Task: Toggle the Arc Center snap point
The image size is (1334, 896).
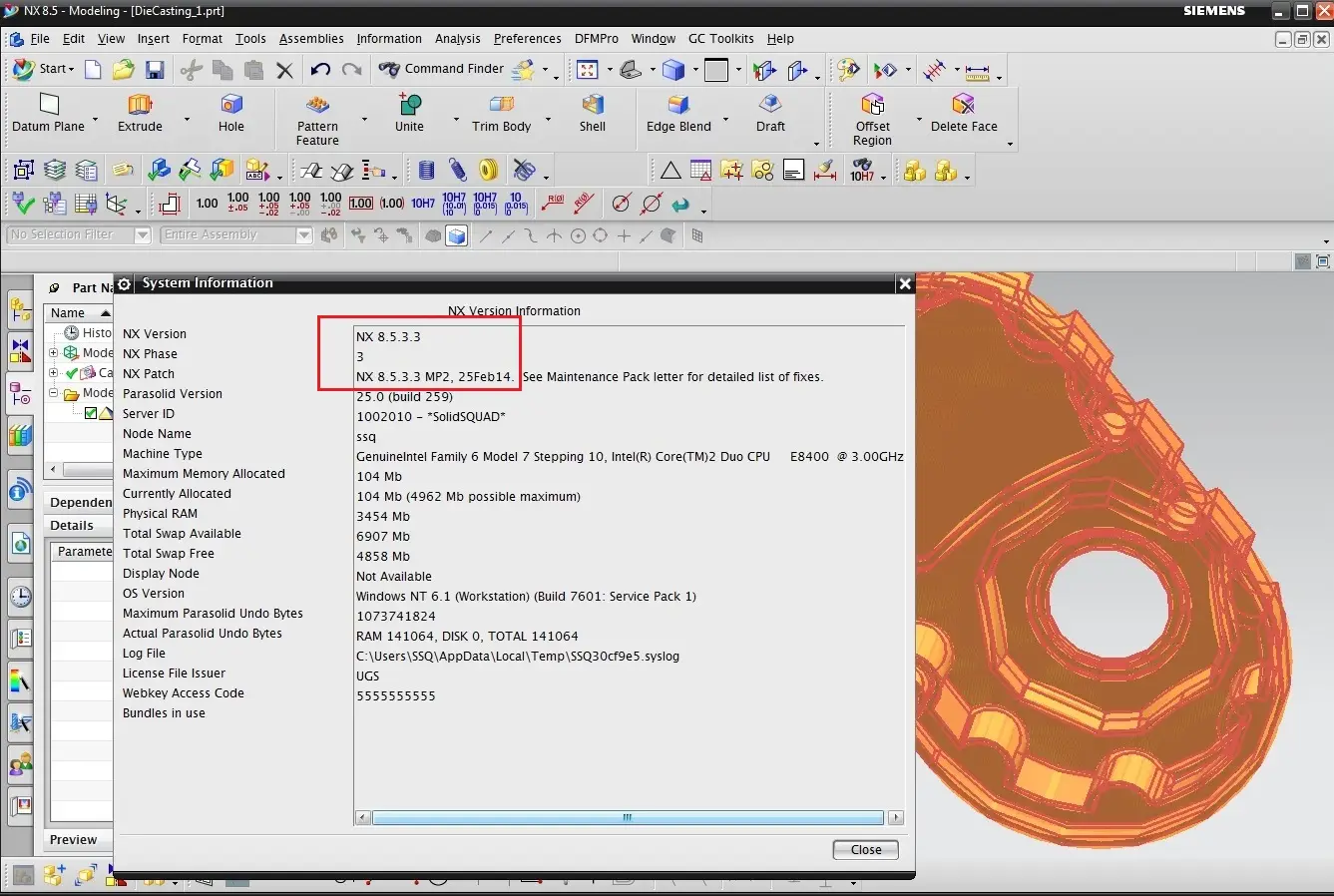Action: tap(578, 236)
